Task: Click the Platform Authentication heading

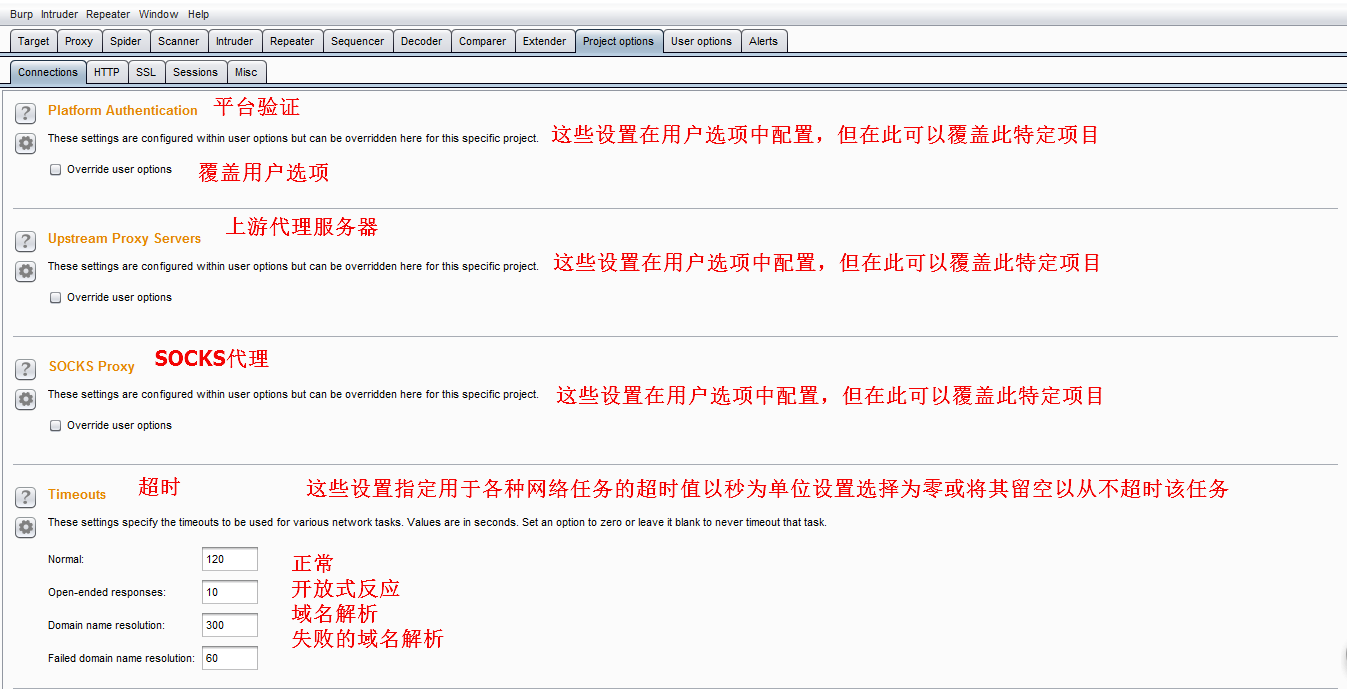Action: tap(123, 111)
